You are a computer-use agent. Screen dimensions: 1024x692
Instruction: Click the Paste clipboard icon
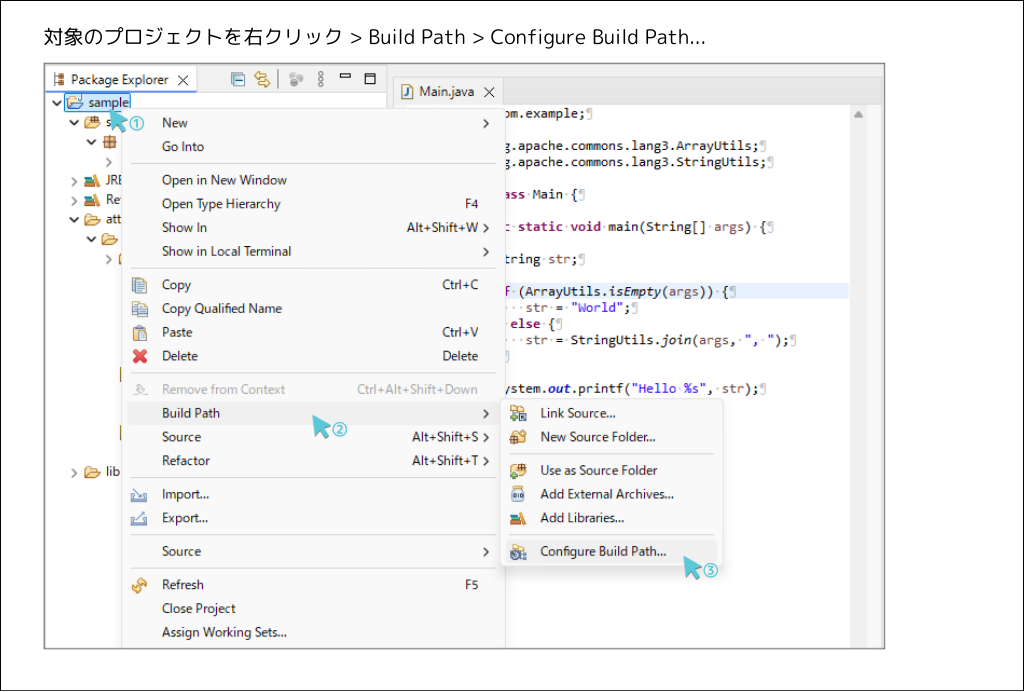pos(140,333)
